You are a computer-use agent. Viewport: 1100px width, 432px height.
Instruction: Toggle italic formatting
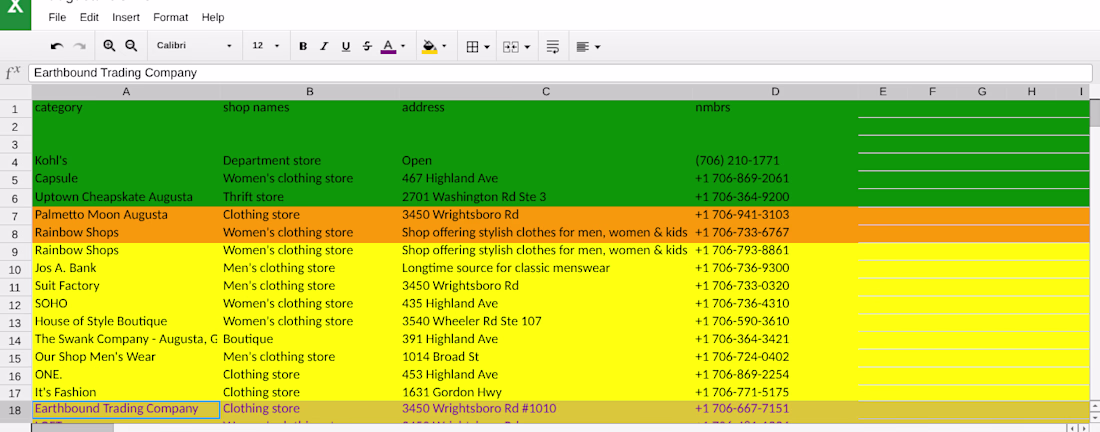click(x=324, y=46)
